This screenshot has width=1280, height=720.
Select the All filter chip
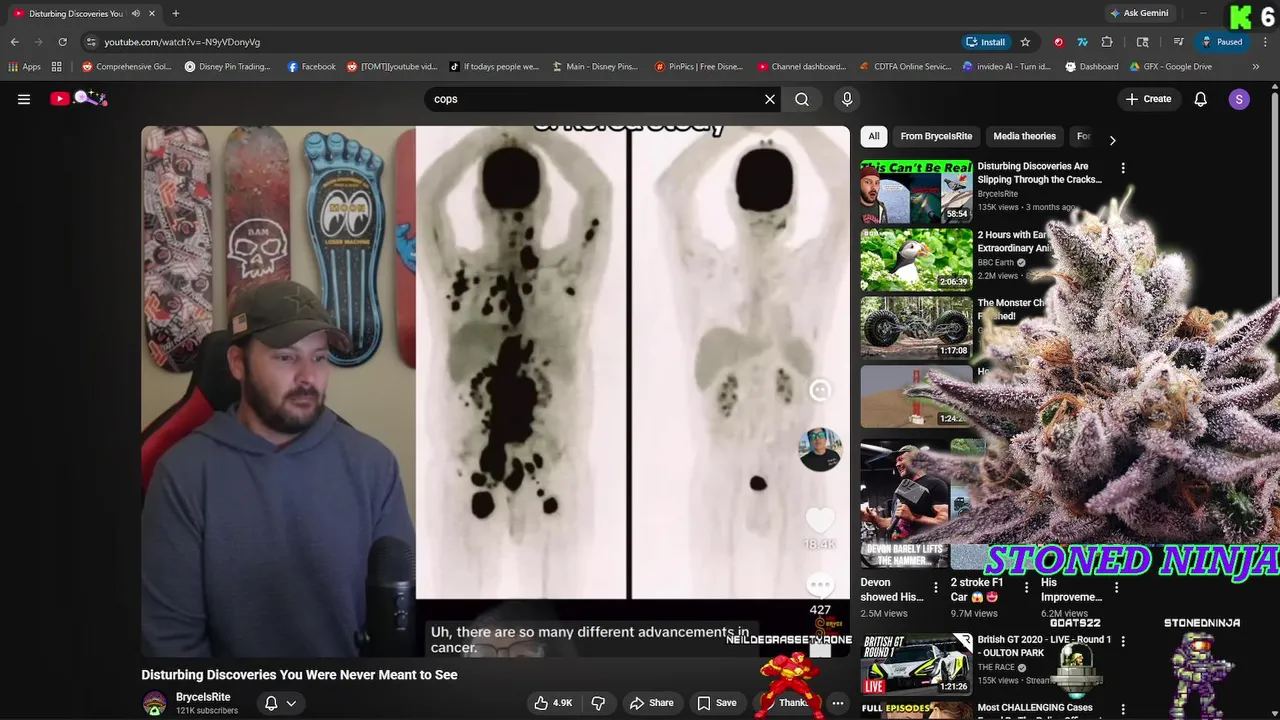point(874,136)
